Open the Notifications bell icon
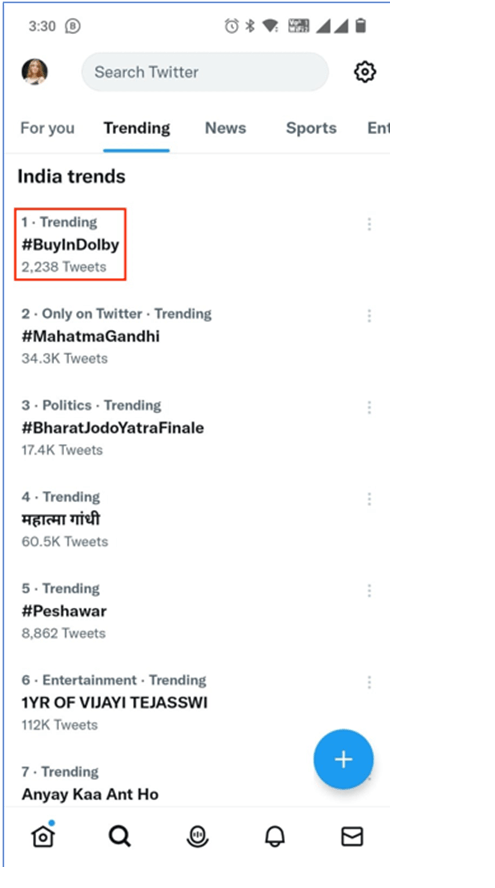Screen dimensions: 495x888 coord(275,836)
